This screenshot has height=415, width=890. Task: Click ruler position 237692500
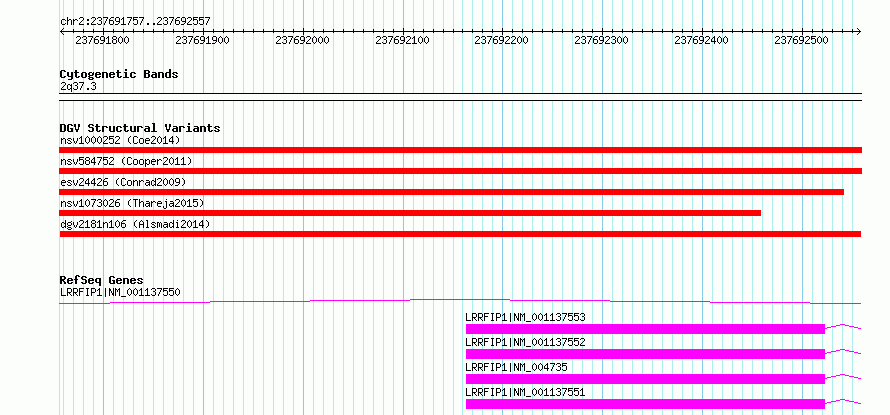click(801, 40)
